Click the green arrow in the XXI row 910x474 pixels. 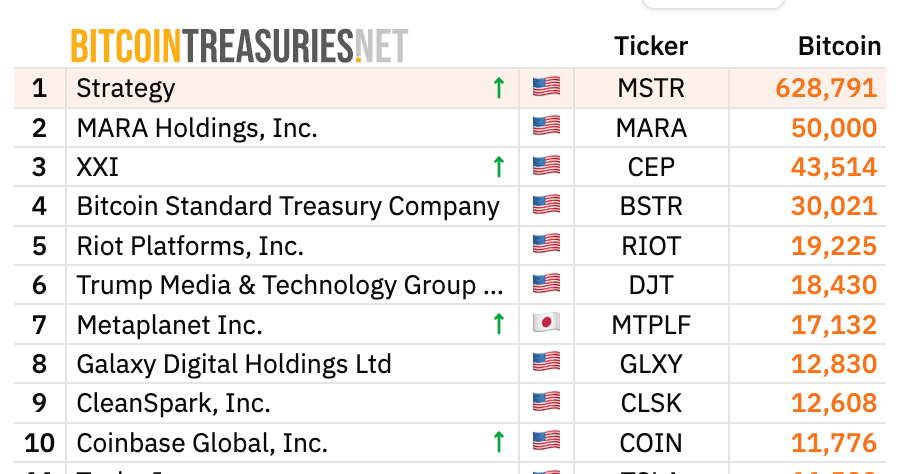499,167
